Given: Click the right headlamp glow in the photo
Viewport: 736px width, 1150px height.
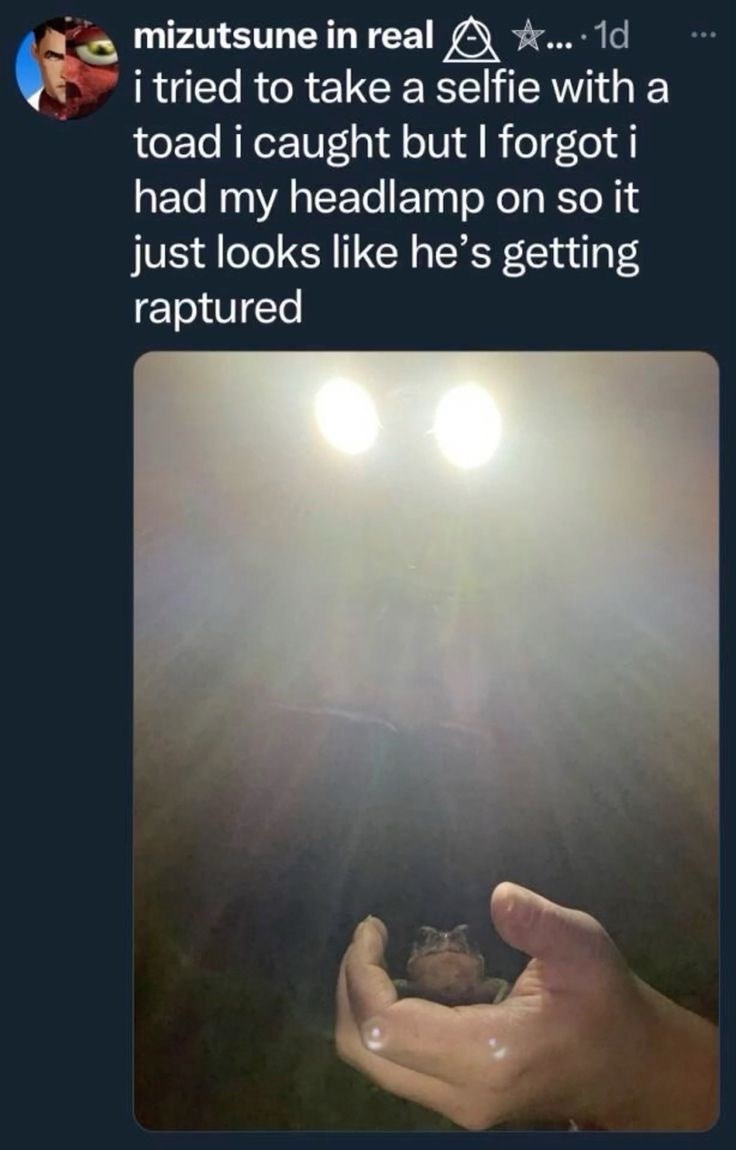Looking at the screenshot, I should pos(467,425).
